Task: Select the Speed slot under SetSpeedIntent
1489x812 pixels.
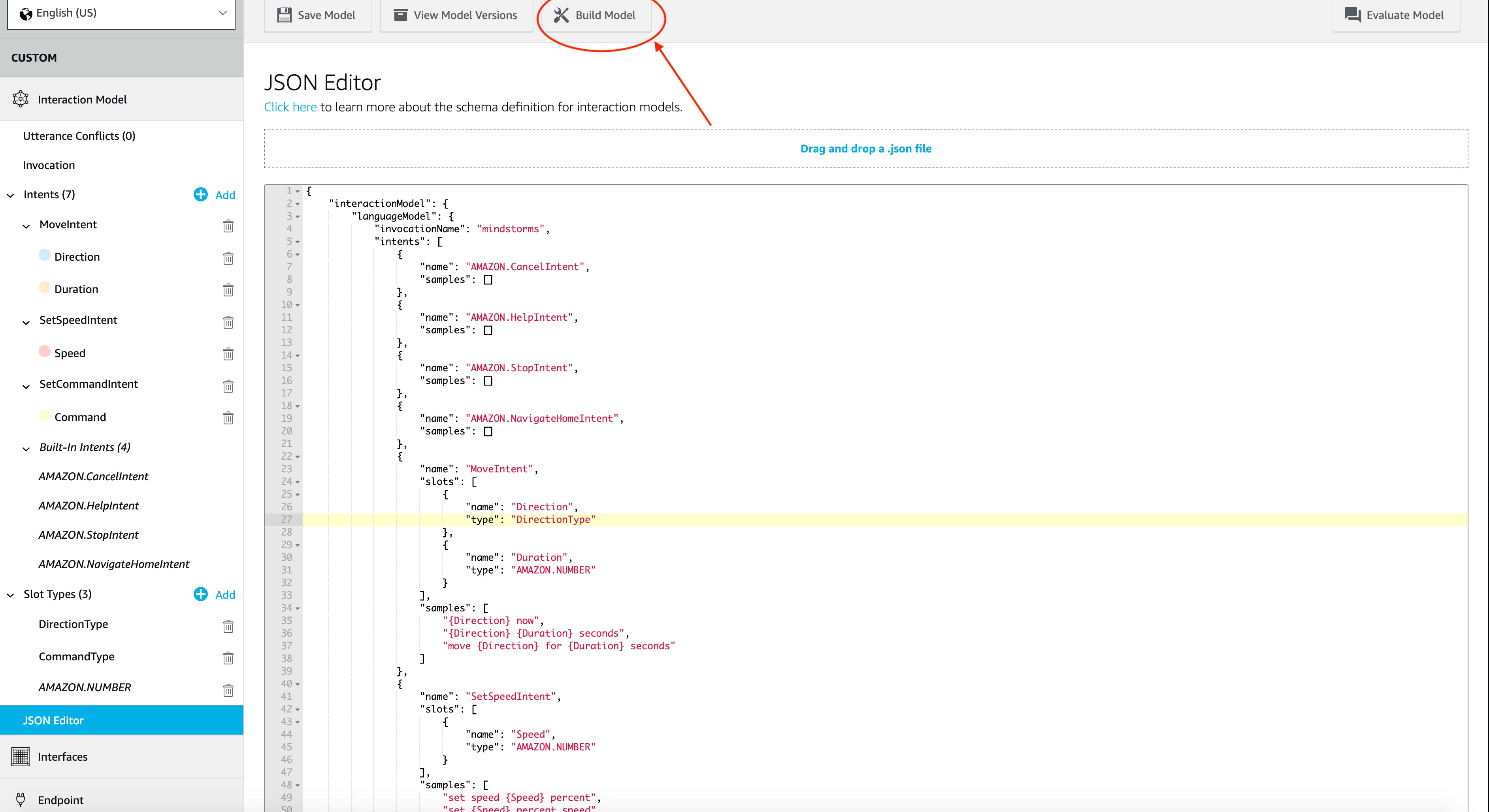Action: (x=70, y=353)
